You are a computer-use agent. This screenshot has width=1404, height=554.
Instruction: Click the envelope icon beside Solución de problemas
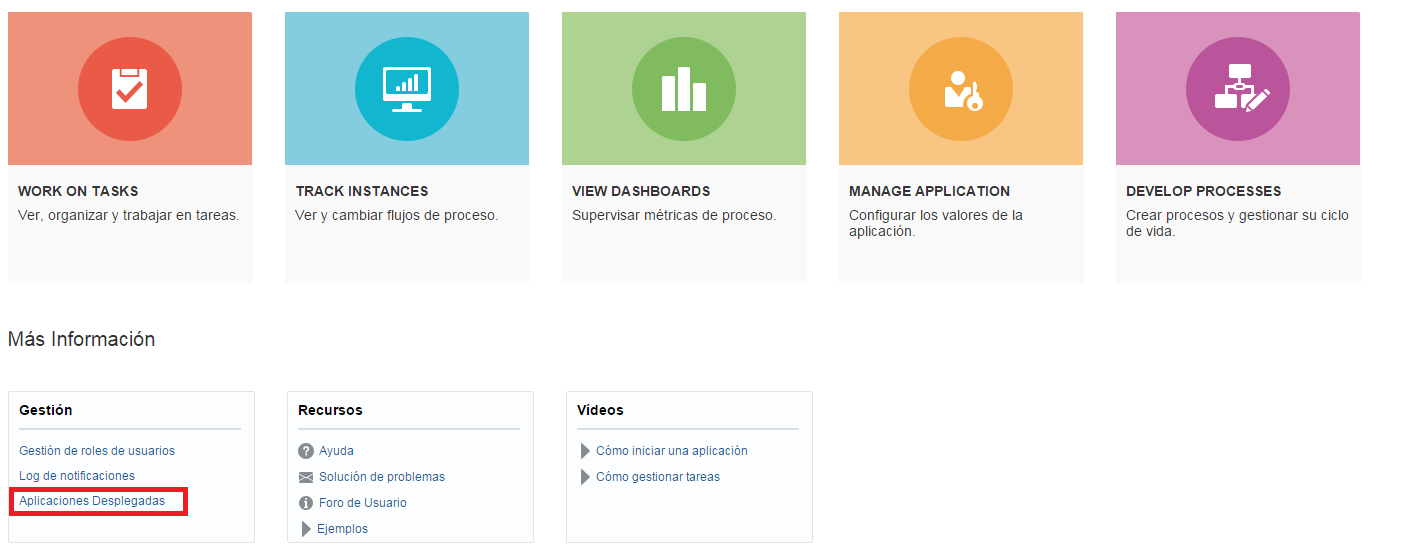click(306, 477)
